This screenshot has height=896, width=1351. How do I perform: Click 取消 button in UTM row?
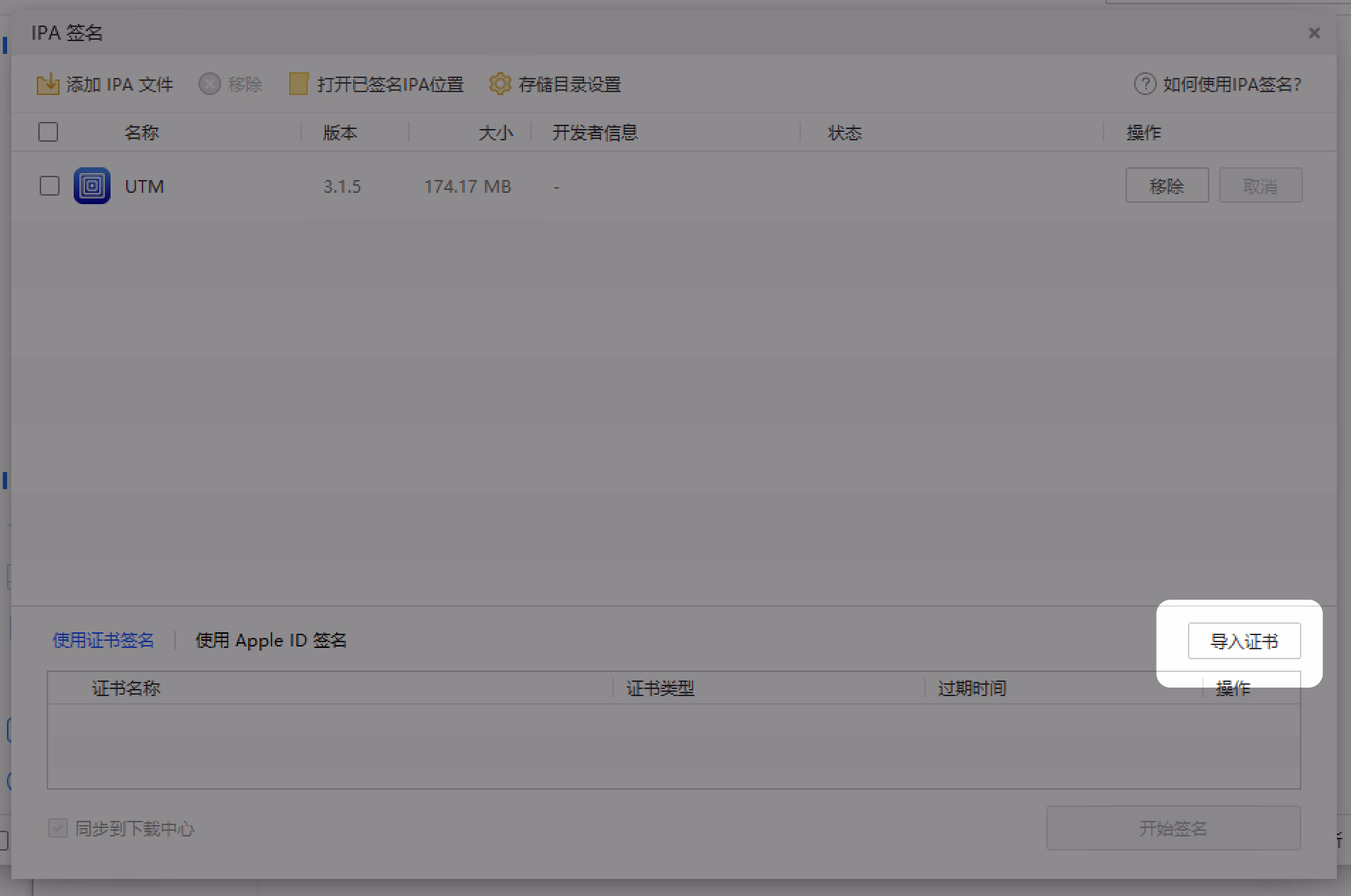point(1260,186)
